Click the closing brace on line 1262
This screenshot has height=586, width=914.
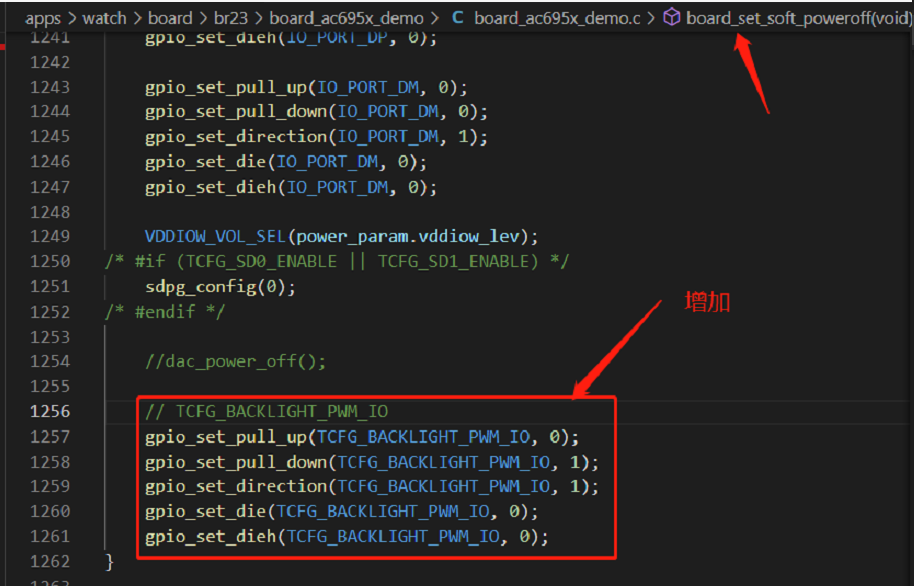109,562
